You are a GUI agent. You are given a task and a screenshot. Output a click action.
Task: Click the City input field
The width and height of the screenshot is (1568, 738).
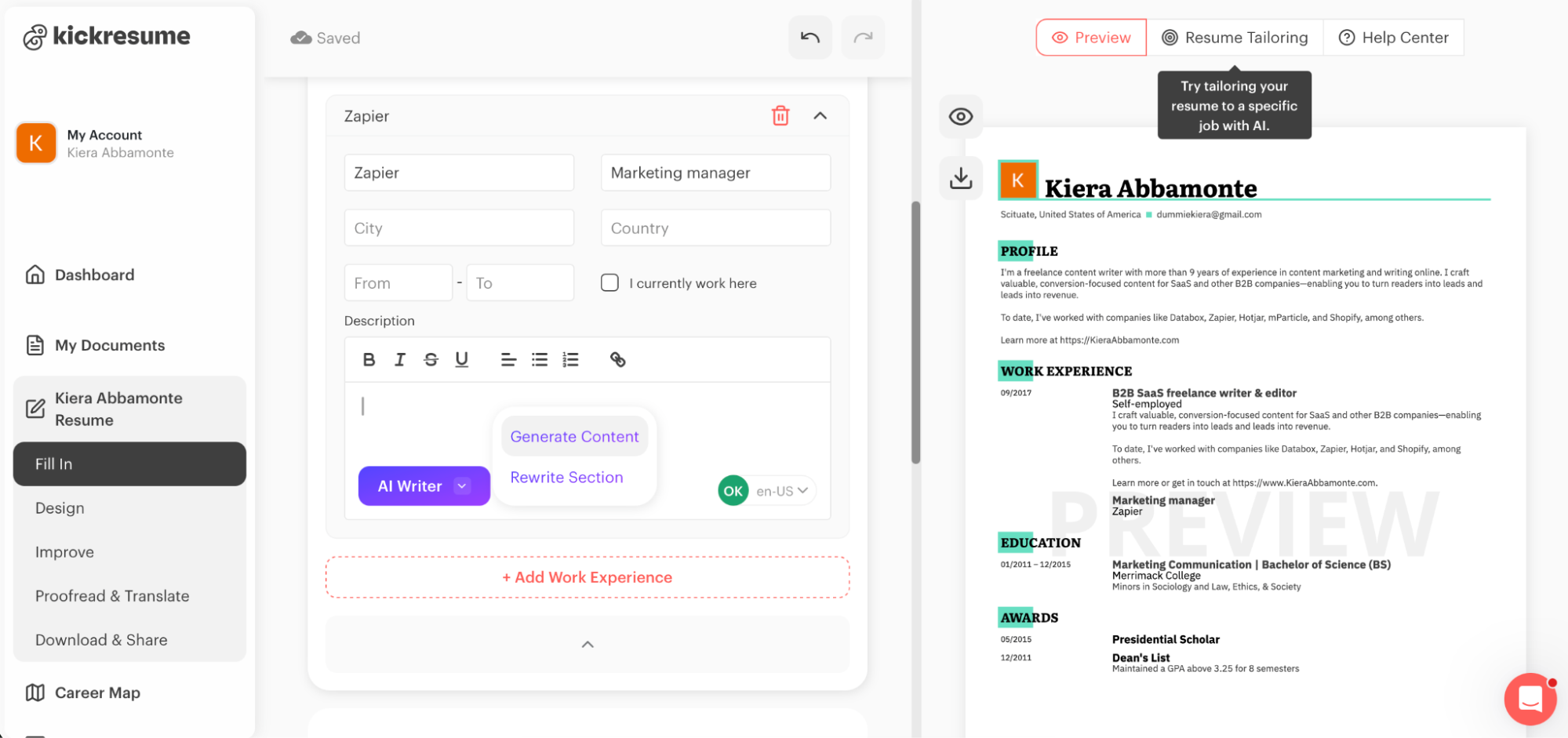click(x=459, y=227)
